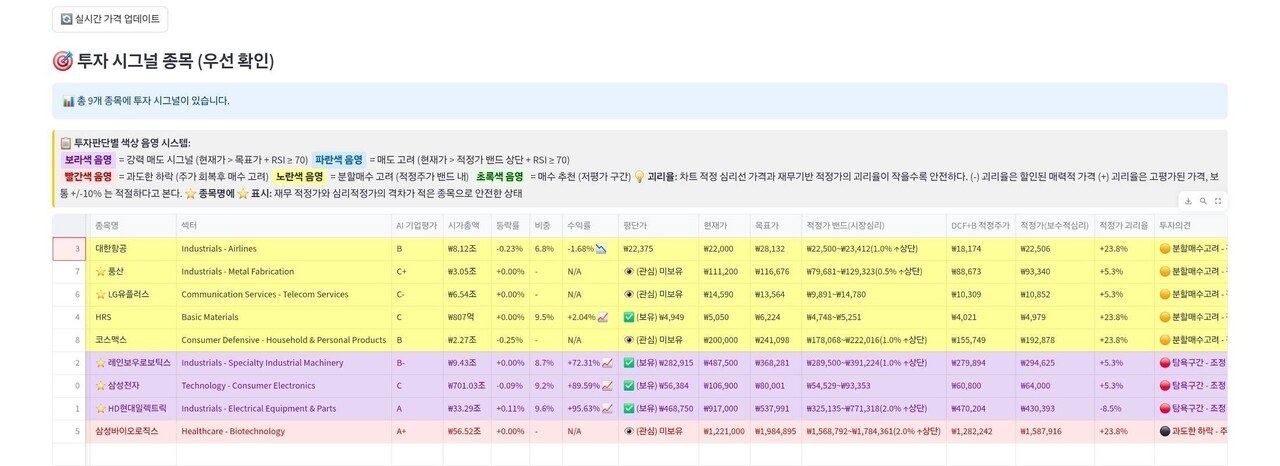Click the 적정가 밴드(시장심리) column header
This screenshot has height=466, width=1280.
click(873, 225)
